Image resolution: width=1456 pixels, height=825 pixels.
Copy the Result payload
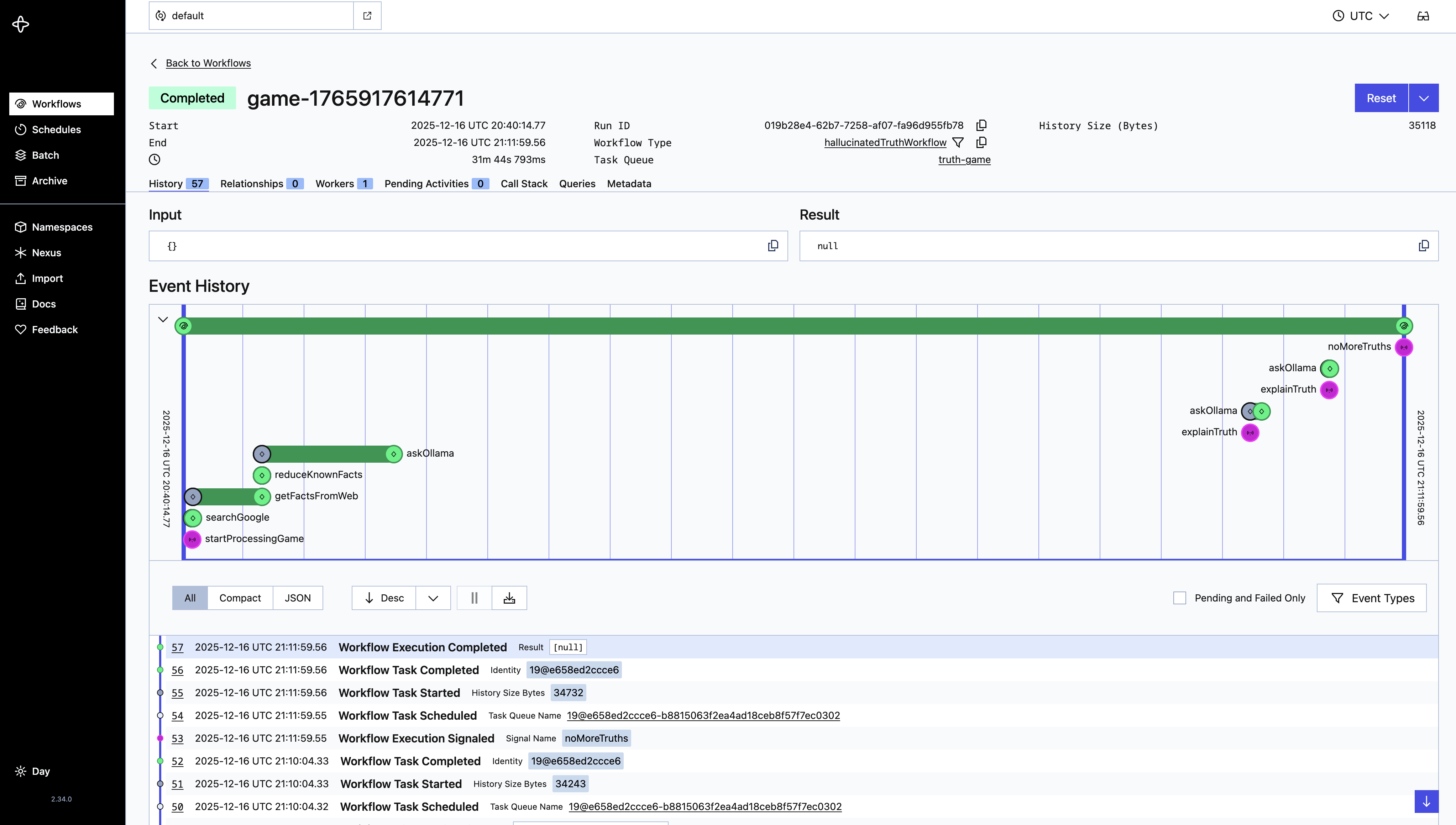pos(1424,246)
